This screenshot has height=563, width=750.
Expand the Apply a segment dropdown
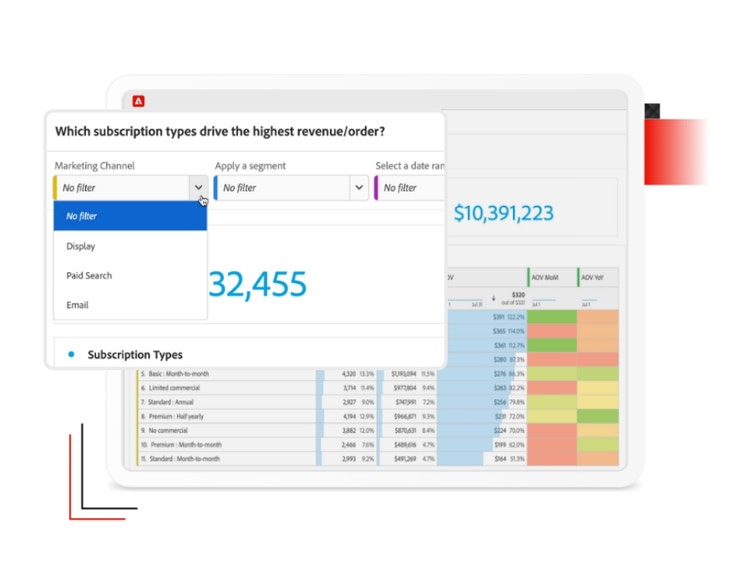pos(359,187)
